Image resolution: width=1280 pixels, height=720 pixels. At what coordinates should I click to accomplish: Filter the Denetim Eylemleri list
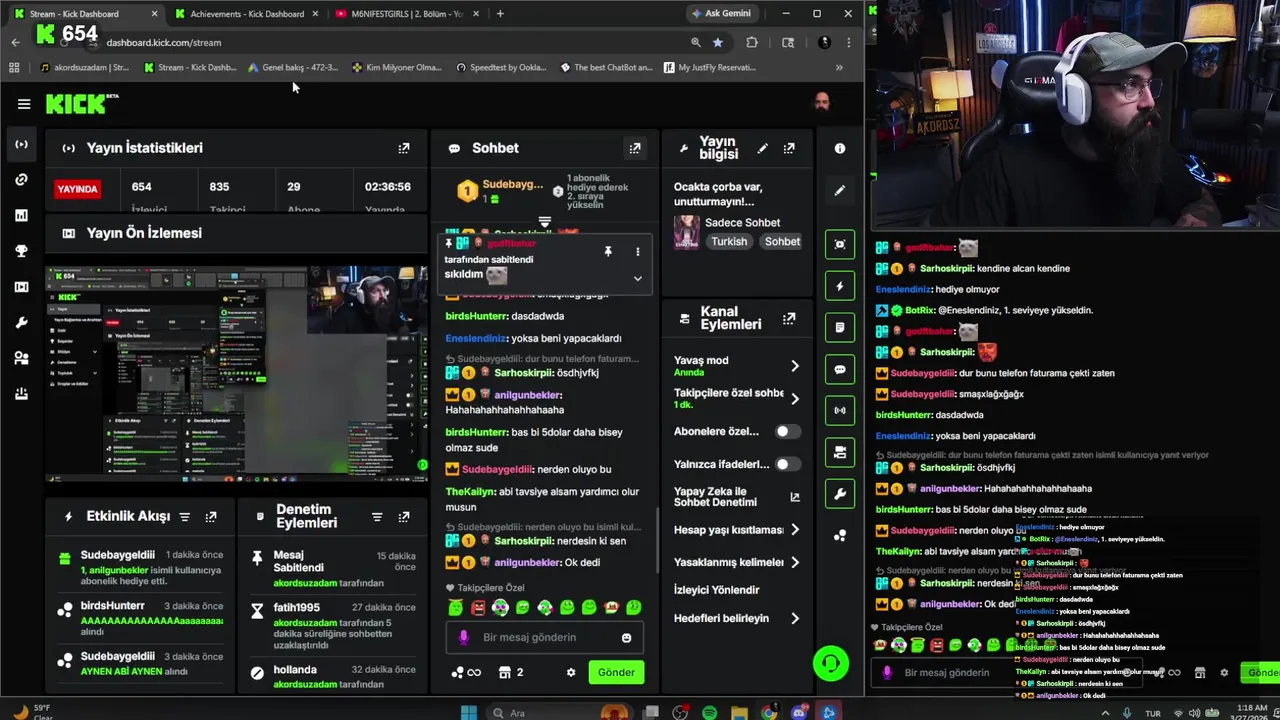377,517
